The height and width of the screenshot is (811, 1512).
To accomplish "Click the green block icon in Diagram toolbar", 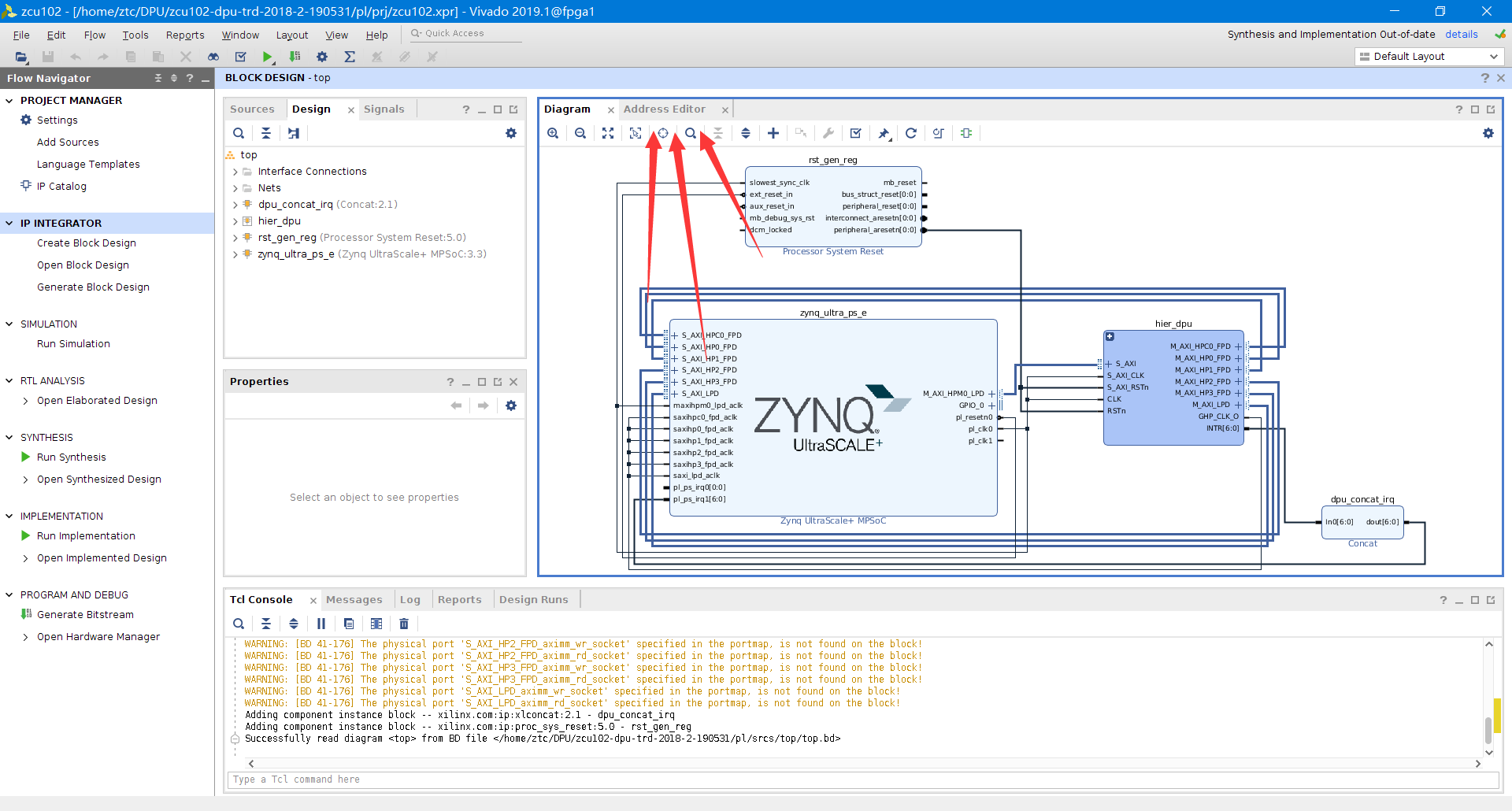I will (966, 133).
